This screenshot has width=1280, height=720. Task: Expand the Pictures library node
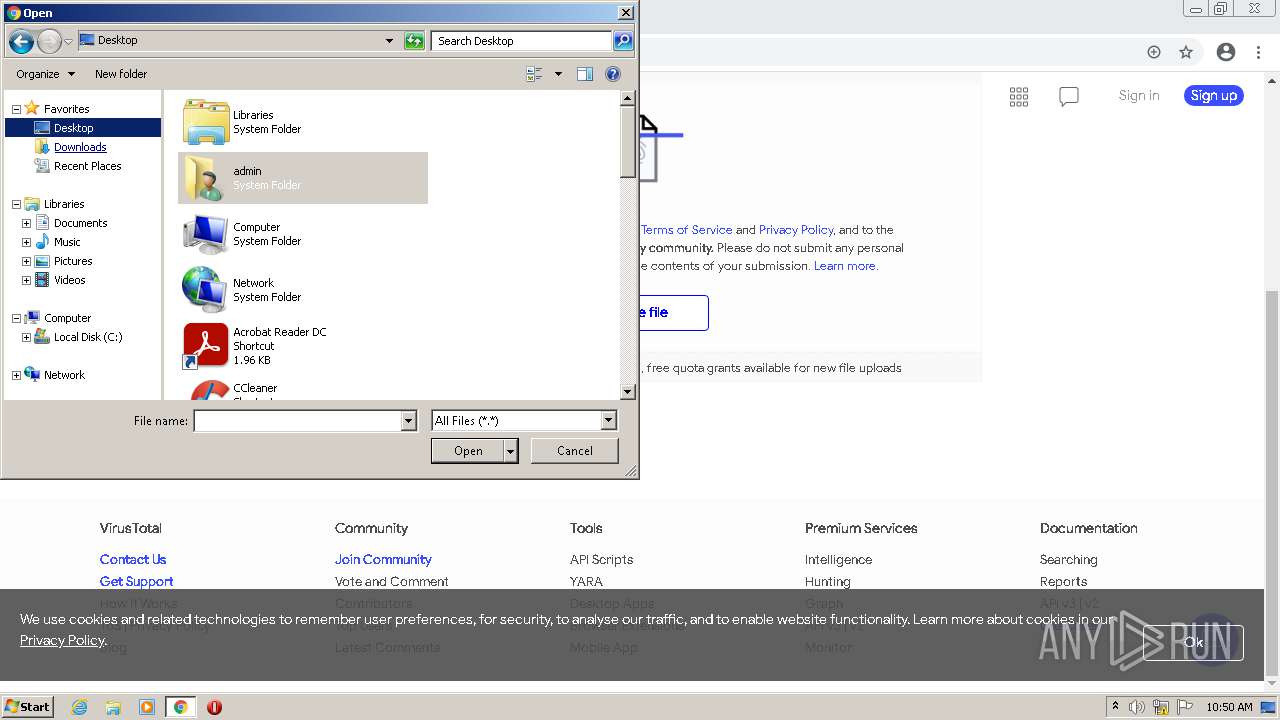pos(26,261)
